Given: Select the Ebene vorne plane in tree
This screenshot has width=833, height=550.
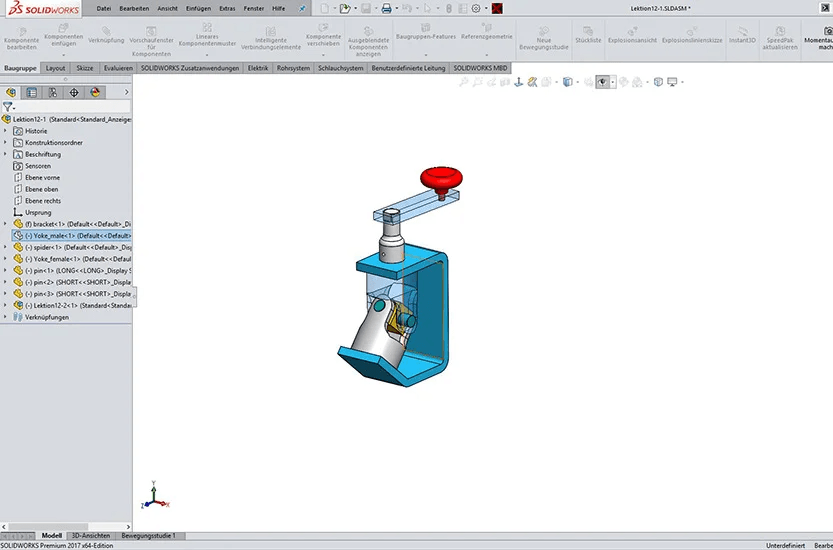Looking at the screenshot, I should coord(42,177).
